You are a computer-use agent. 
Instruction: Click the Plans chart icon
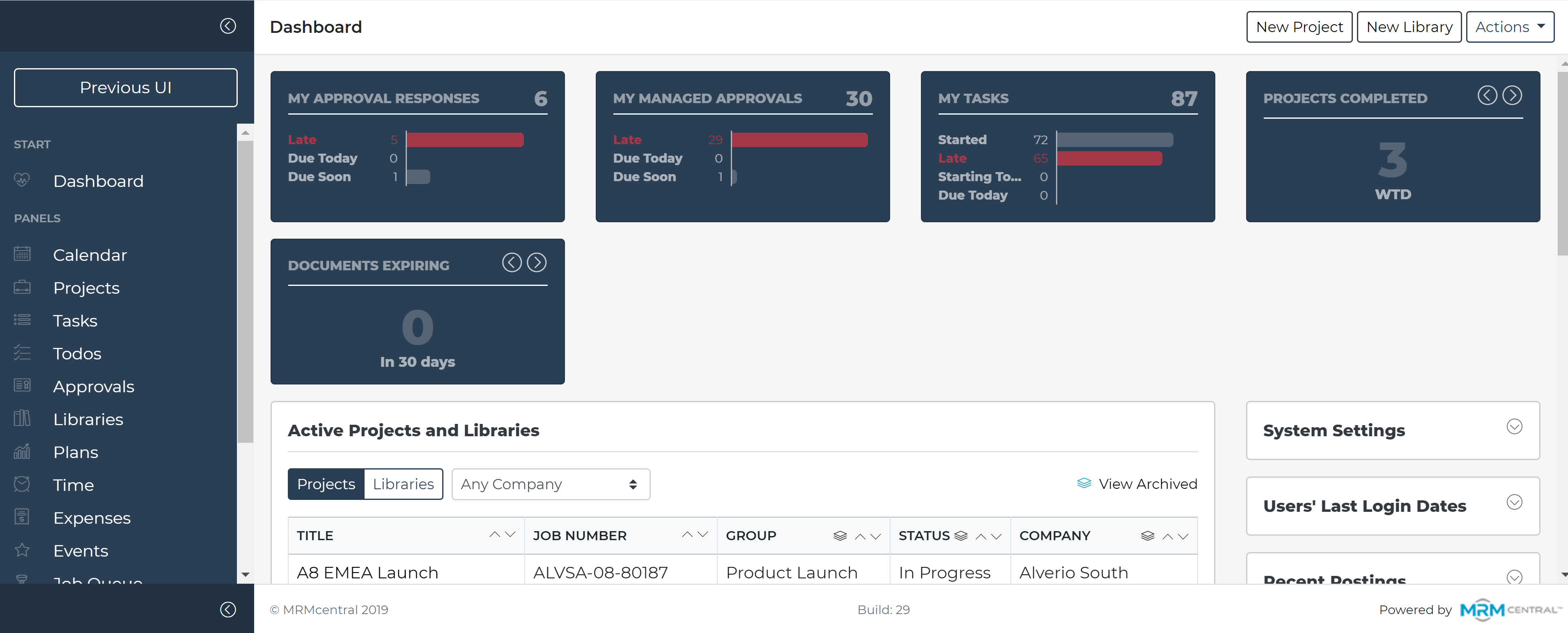22,451
